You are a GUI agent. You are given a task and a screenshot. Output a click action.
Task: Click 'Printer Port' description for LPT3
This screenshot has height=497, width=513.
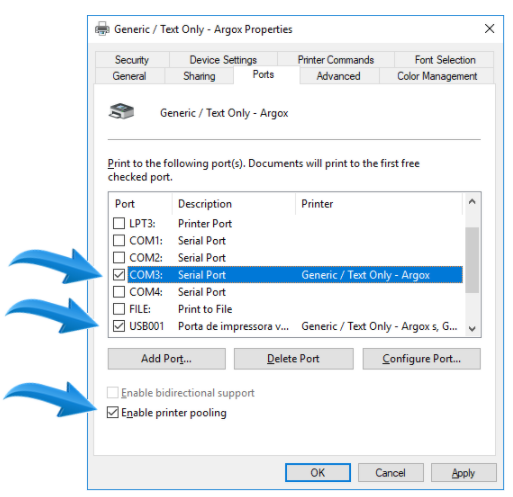point(205,223)
